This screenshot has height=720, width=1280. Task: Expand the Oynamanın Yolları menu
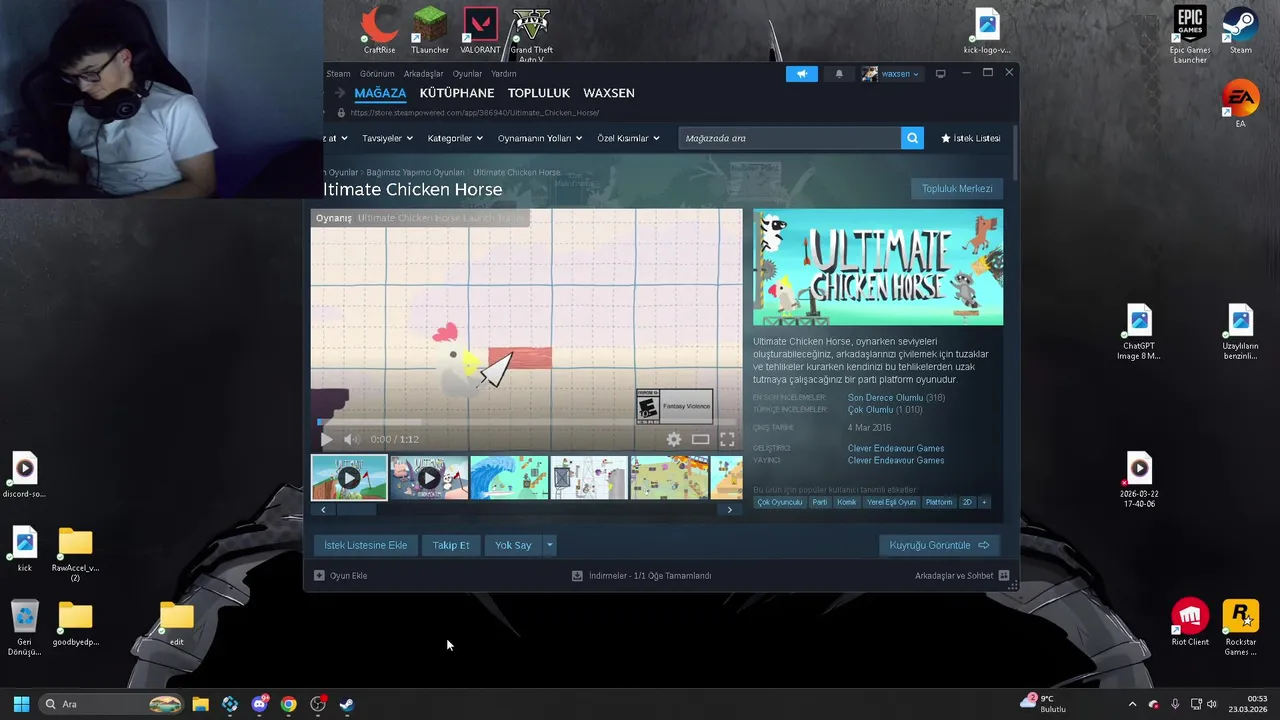point(540,138)
